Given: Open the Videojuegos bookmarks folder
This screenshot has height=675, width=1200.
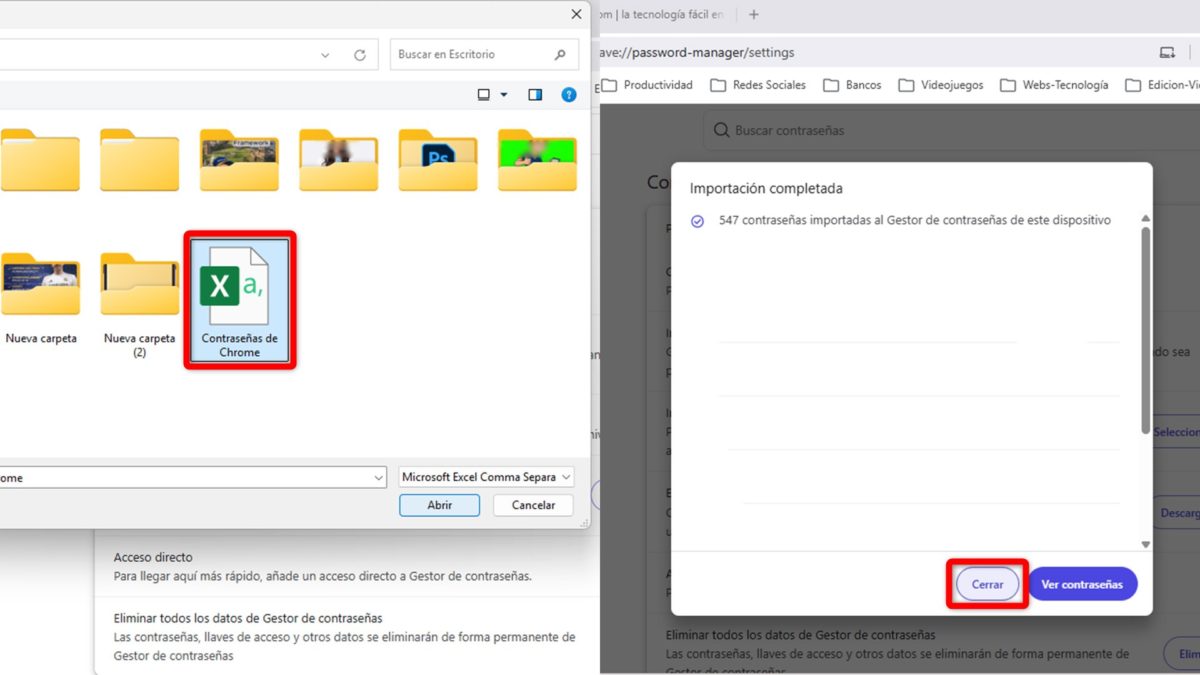Looking at the screenshot, I should click(x=940, y=85).
